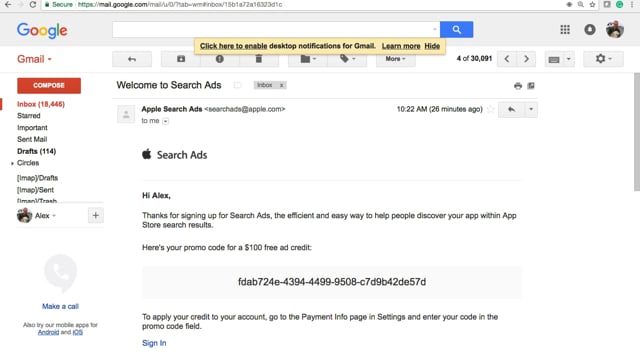
Task: Open the Gmail product dropdown
Action: point(34,59)
